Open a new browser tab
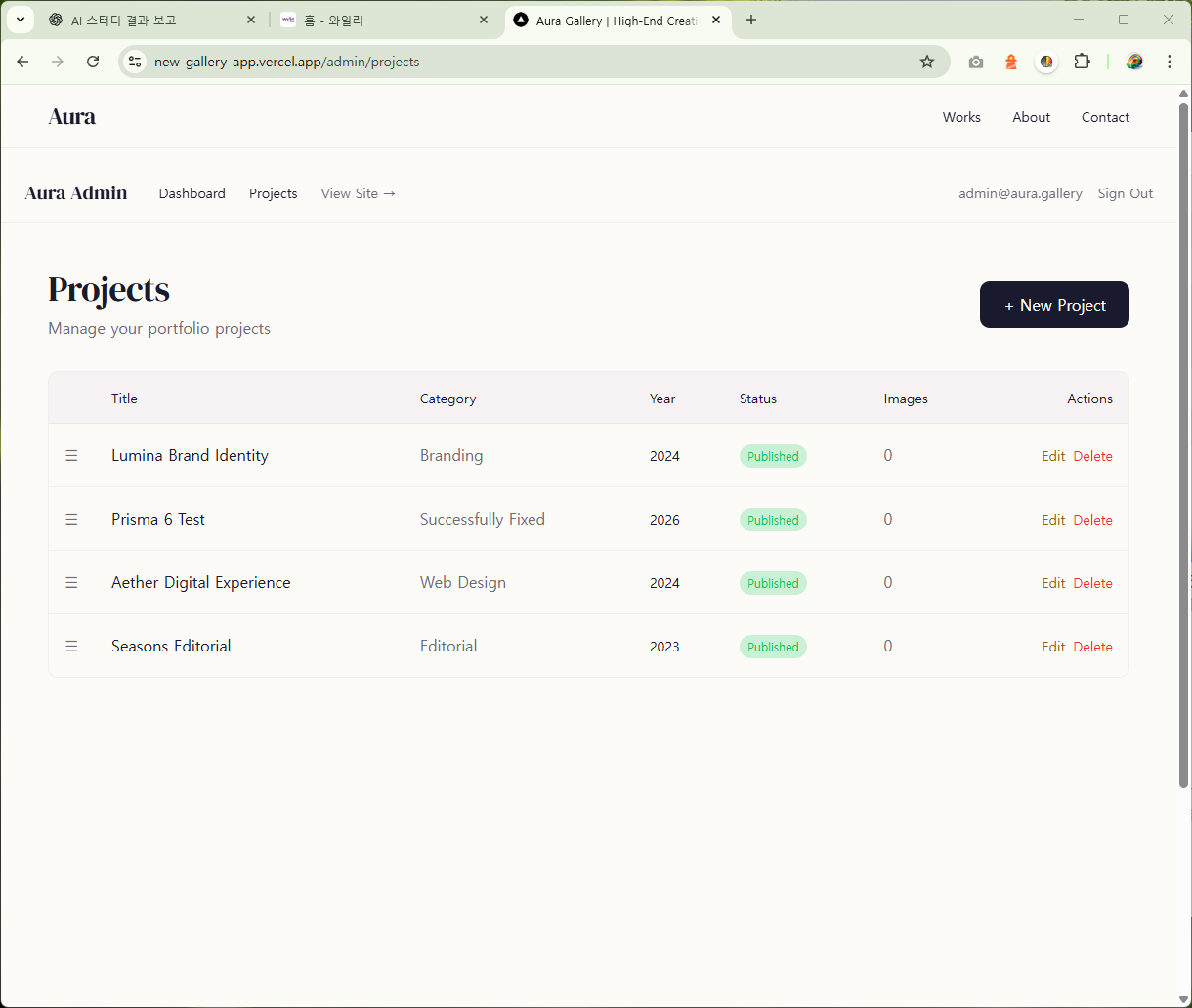This screenshot has width=1192, height=1008. [x=751, y=20]
